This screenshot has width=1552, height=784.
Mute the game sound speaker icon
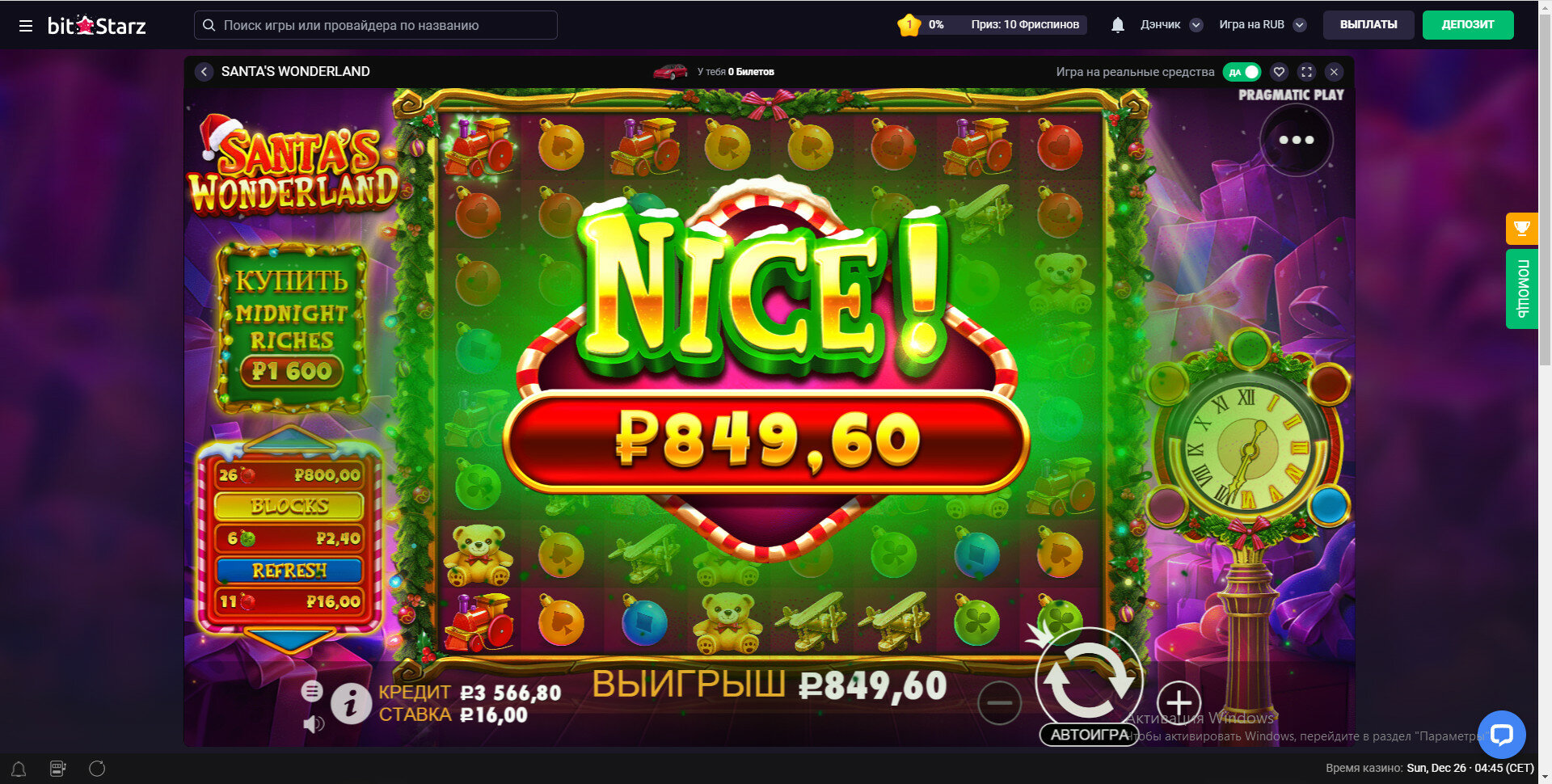[x=313, y=723]
